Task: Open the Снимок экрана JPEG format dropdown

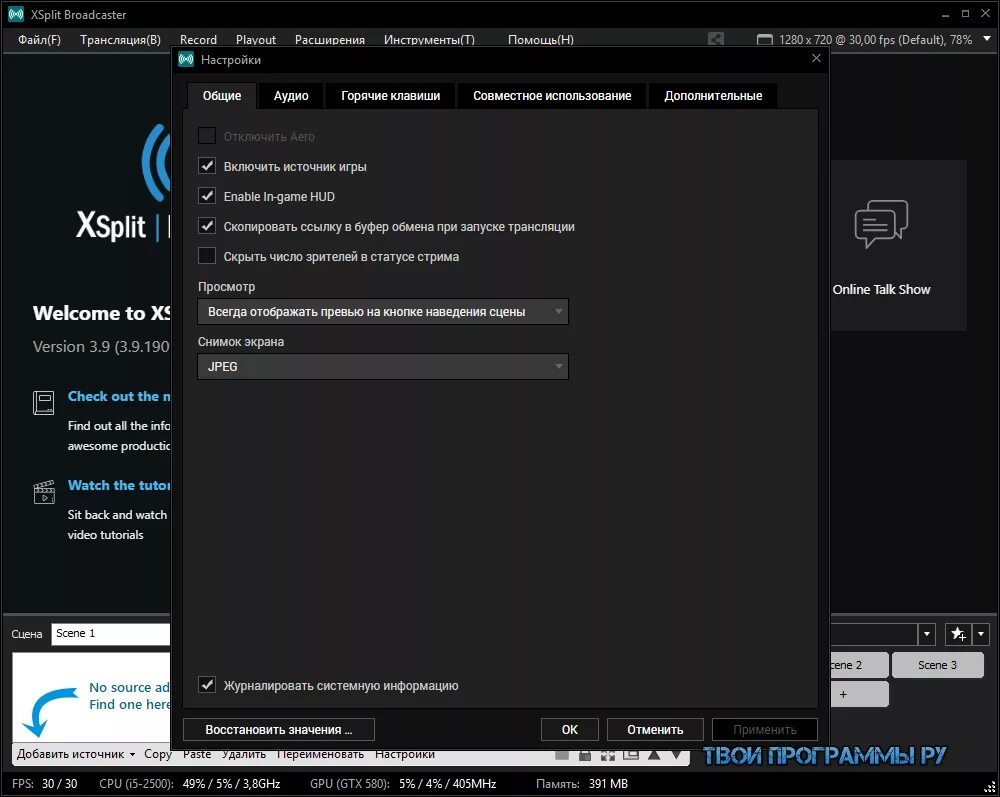Action: click(x=559, y=366)
